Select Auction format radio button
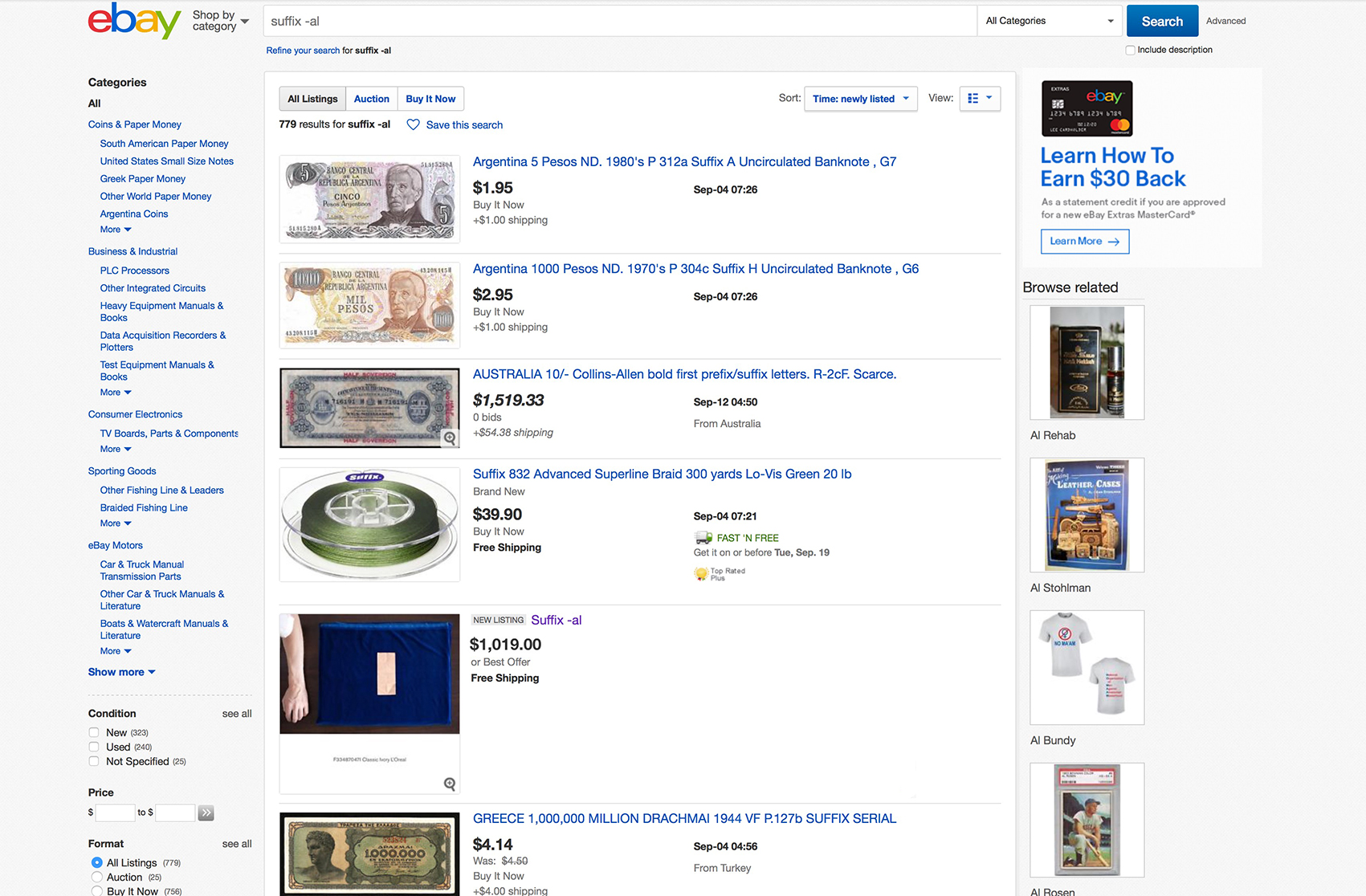 [96, 877]
